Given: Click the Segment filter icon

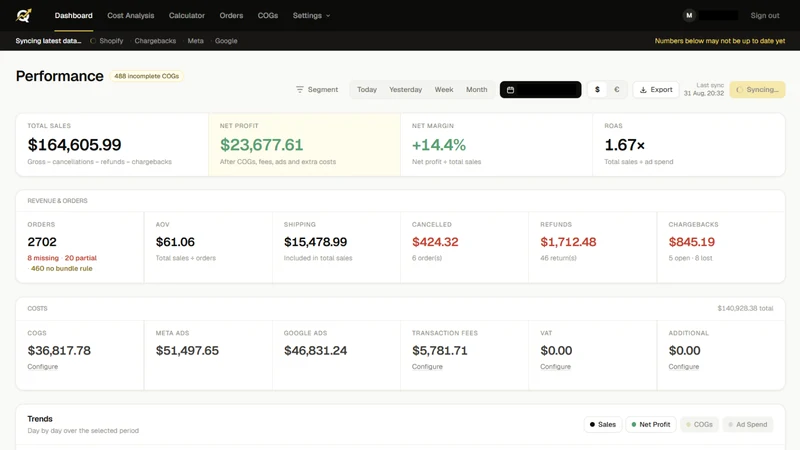Looking at the screenshot, I should 299,89.
